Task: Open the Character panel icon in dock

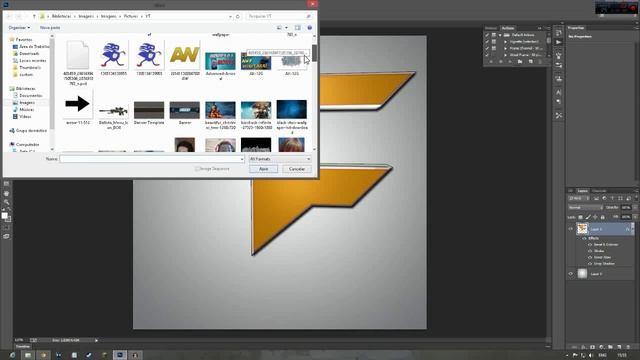Action: 559,93
